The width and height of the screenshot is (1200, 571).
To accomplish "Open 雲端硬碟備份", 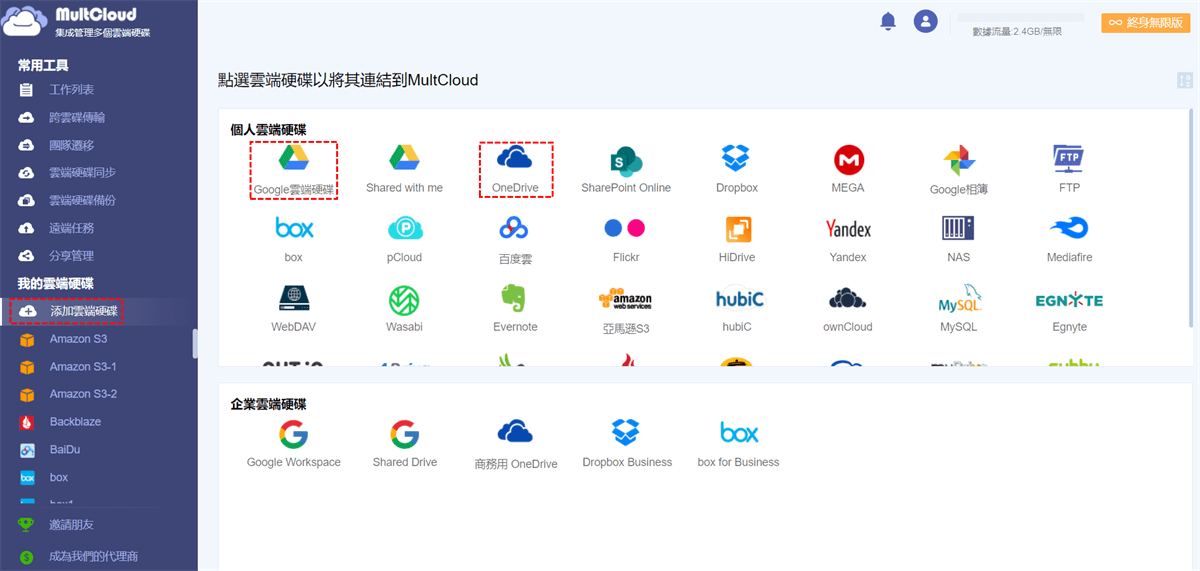I will 83,200.
